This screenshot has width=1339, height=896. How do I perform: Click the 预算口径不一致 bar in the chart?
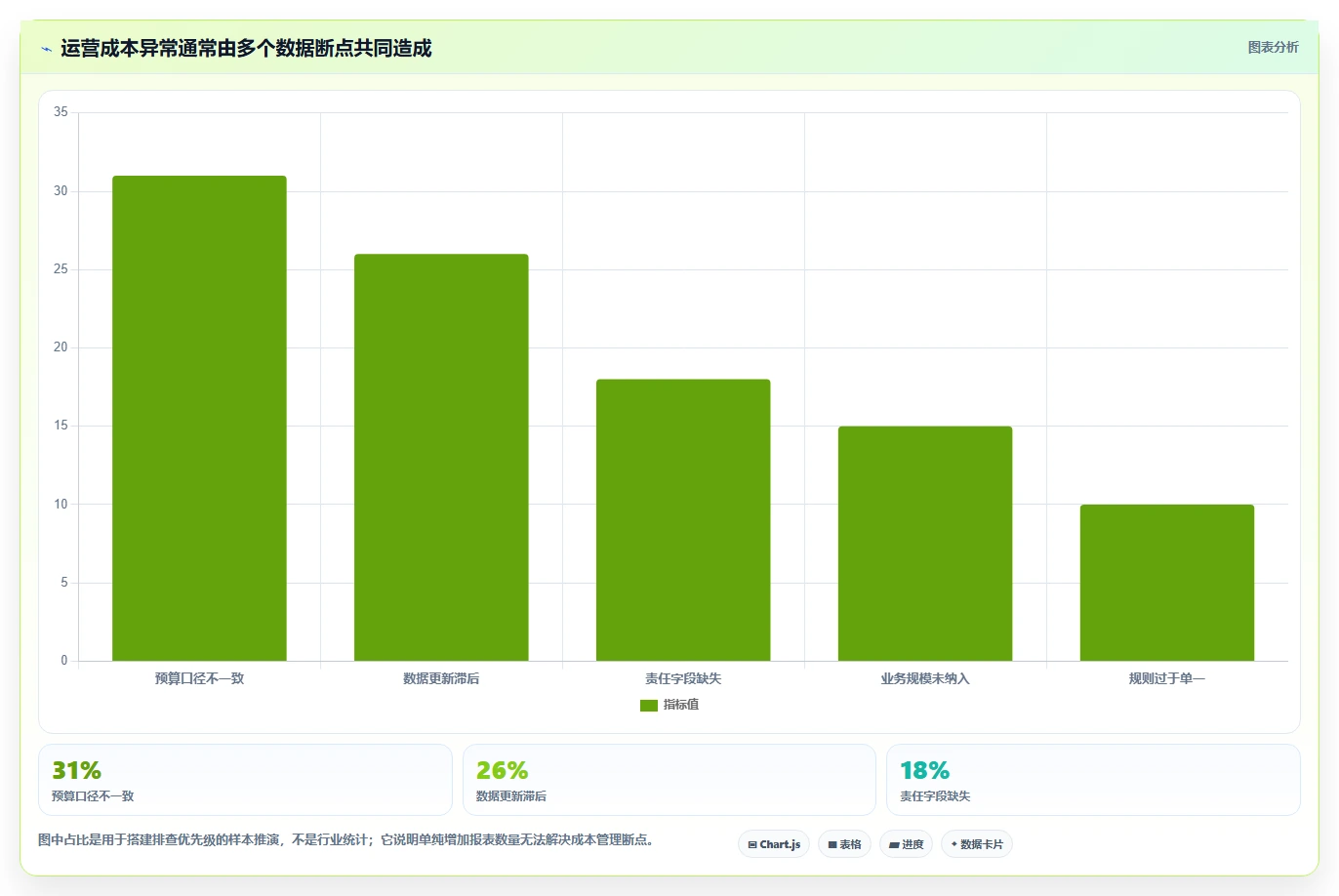[x=199, y=418]
